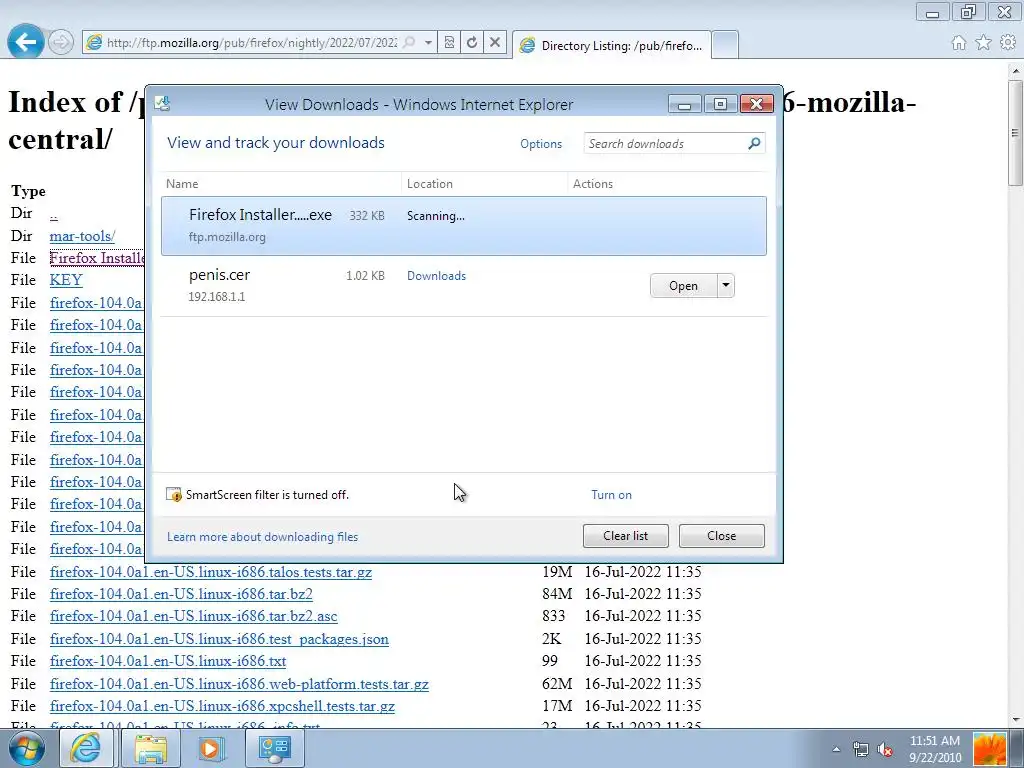
Task: Click the scrollbar down arrow
Action: (1016, 720)
